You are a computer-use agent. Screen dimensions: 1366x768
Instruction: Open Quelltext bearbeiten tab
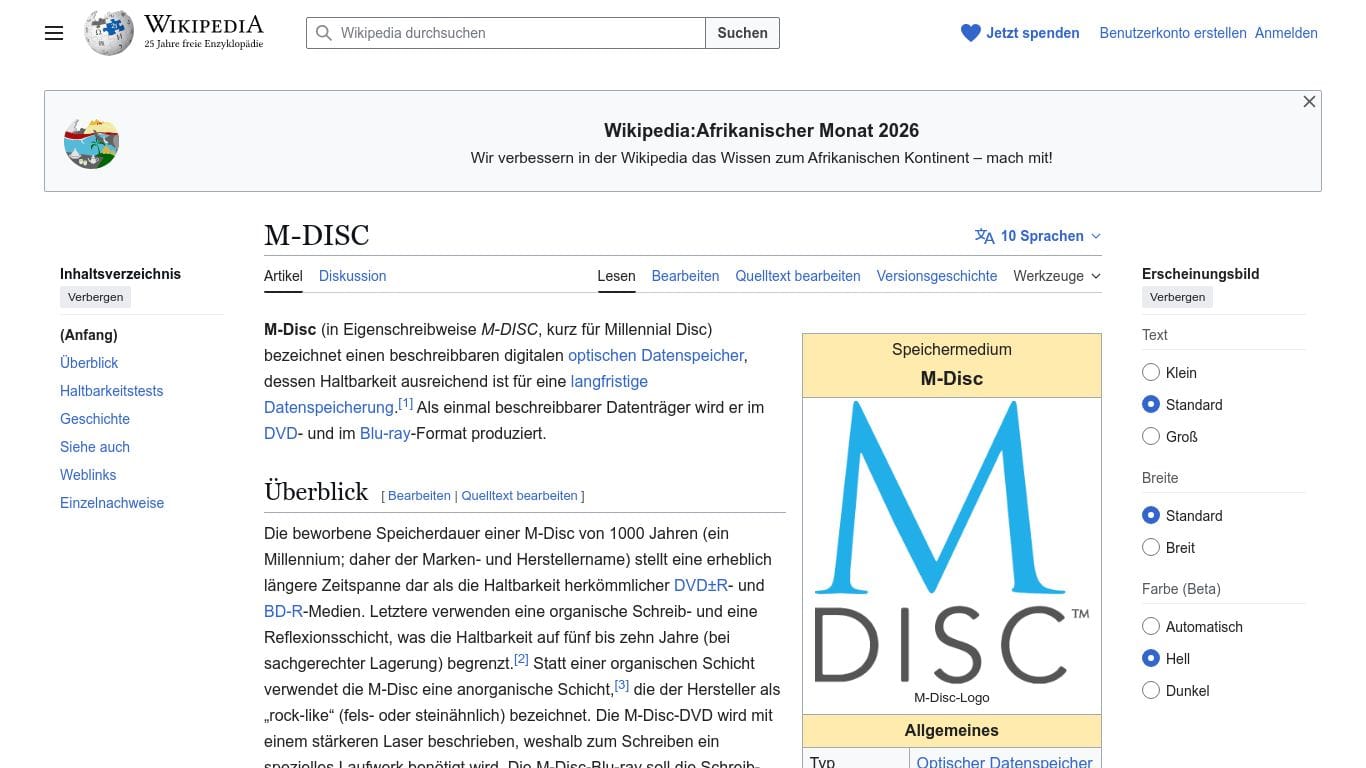point(798,276)
